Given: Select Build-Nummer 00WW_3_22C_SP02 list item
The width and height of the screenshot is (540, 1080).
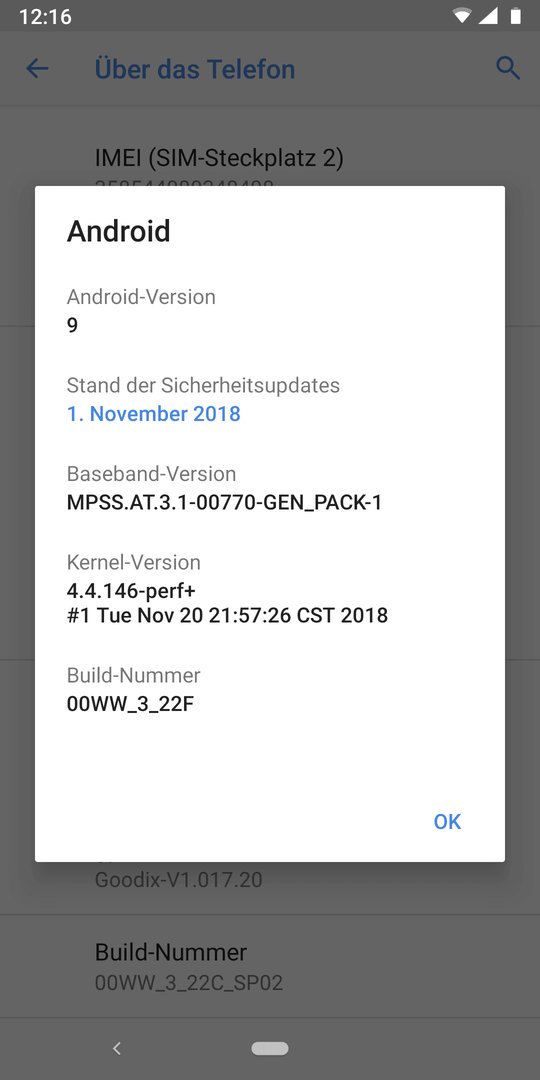Looking at the screenshot, I should pyautogui.click(x=270, y=966).
